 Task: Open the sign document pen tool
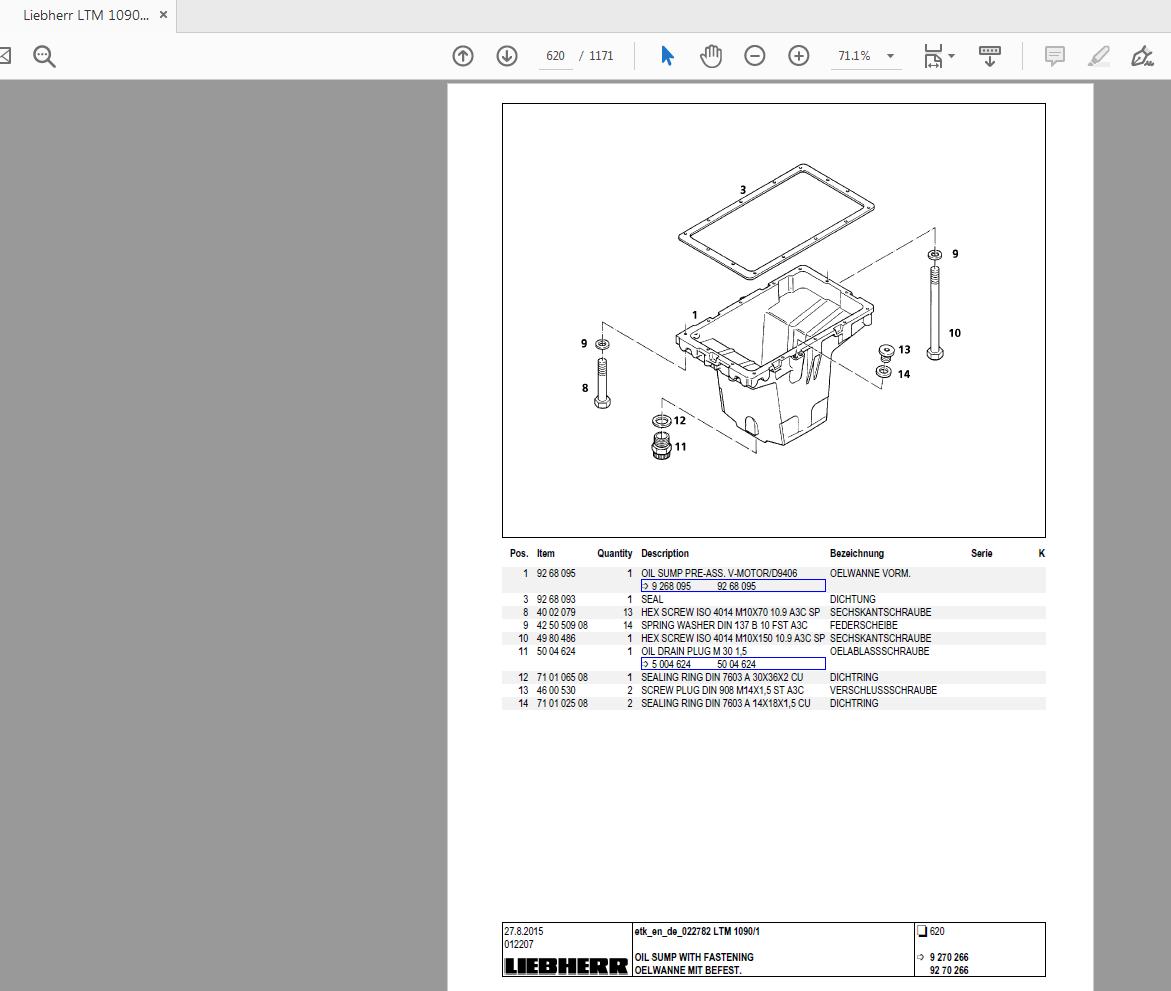pos(1142,56)
